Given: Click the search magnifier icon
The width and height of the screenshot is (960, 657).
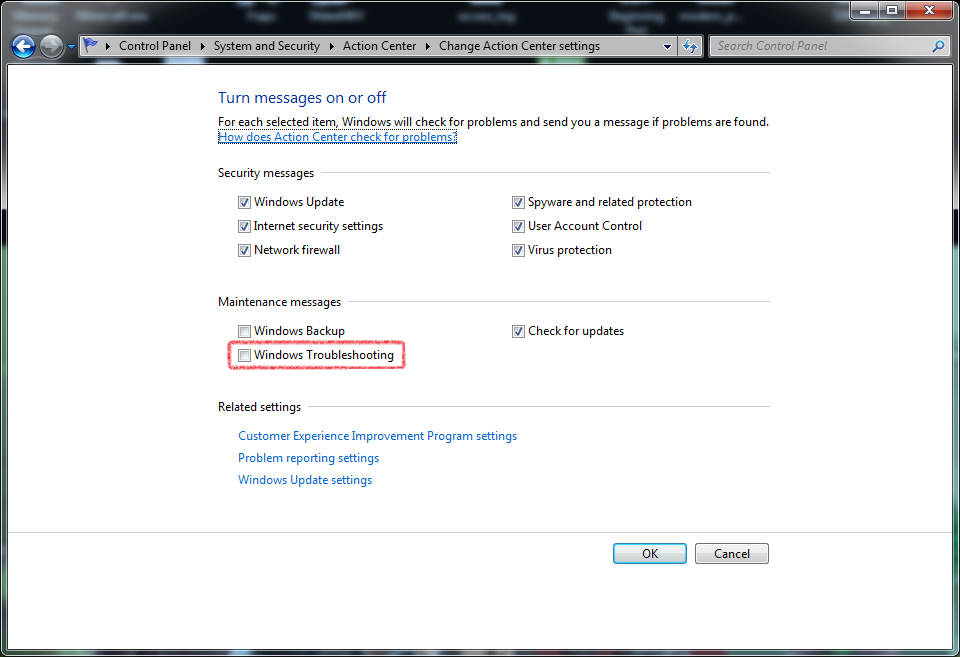Looking at the screenshot, I should 939,46.
